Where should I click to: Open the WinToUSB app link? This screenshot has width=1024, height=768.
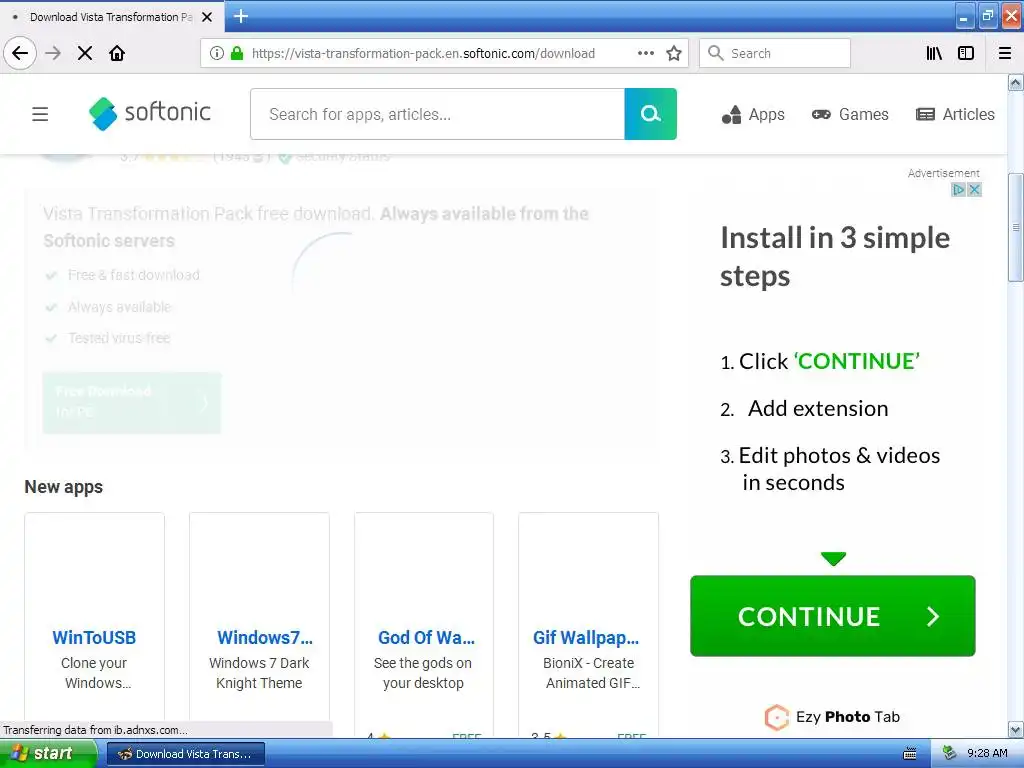(94, 637)
